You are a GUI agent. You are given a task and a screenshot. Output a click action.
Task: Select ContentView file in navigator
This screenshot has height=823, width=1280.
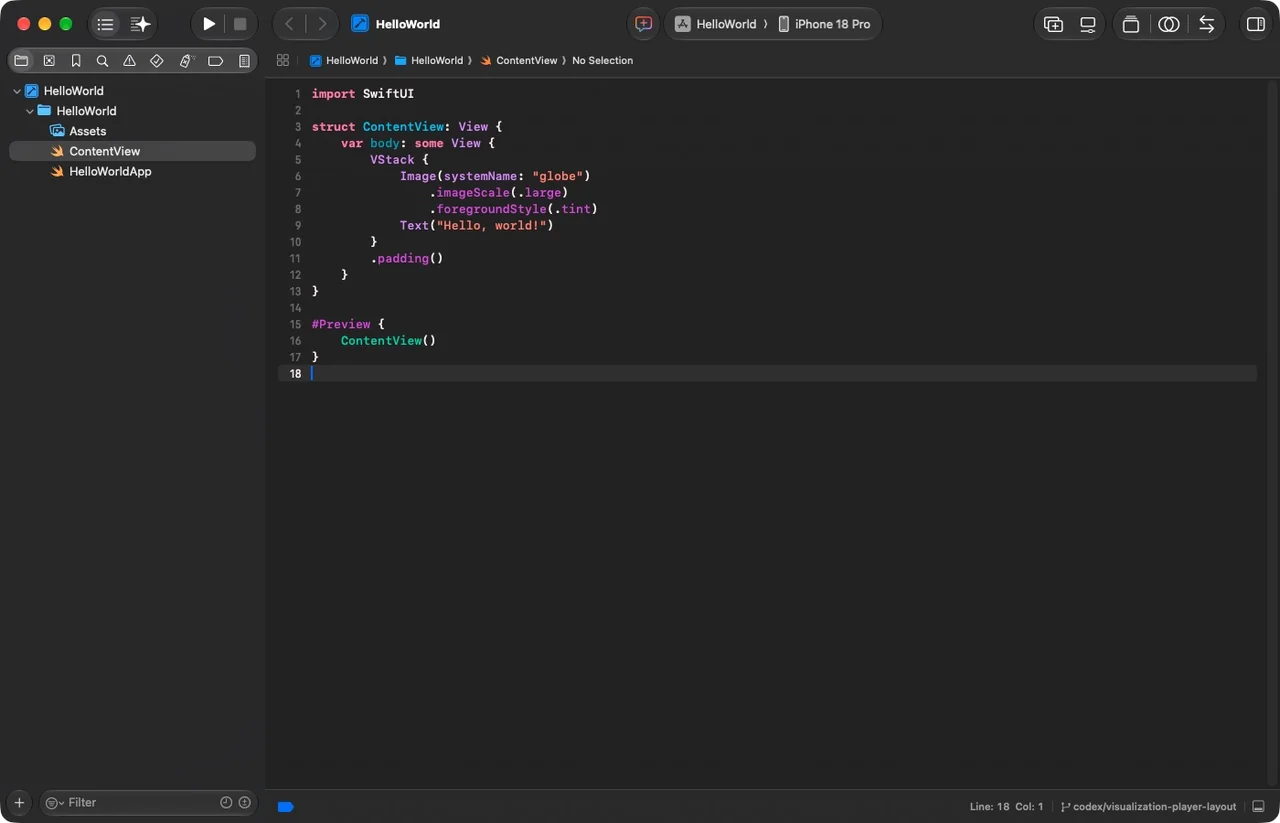132,151
